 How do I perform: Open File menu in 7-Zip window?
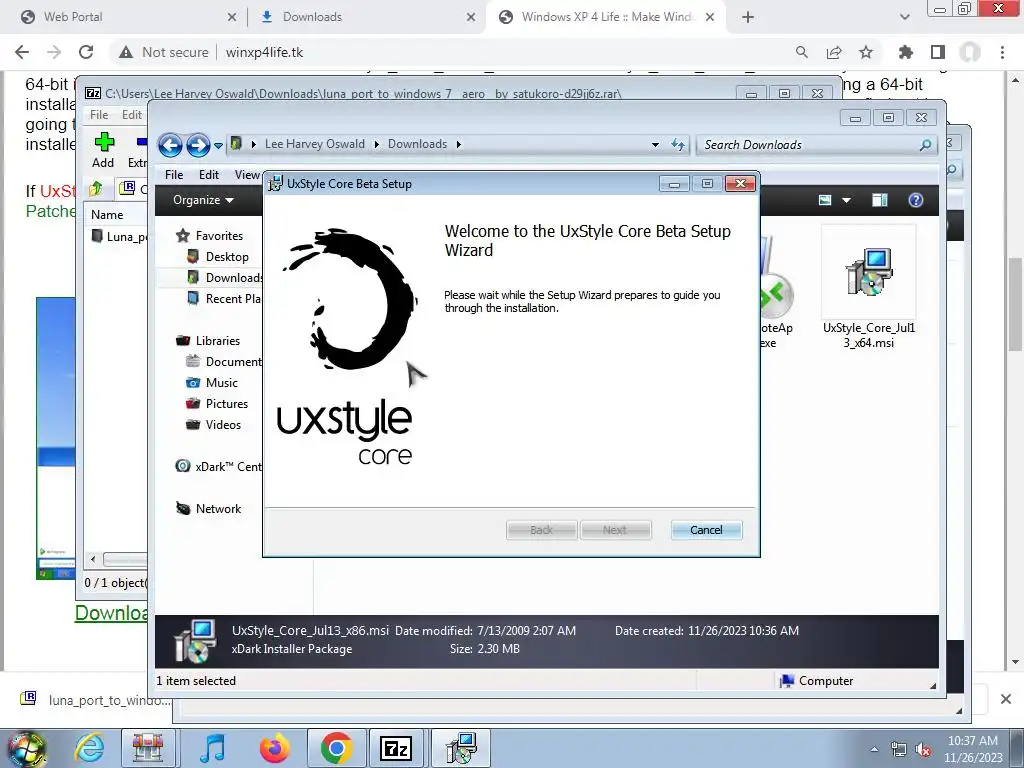pyautogui.click(x=99, y=114)
